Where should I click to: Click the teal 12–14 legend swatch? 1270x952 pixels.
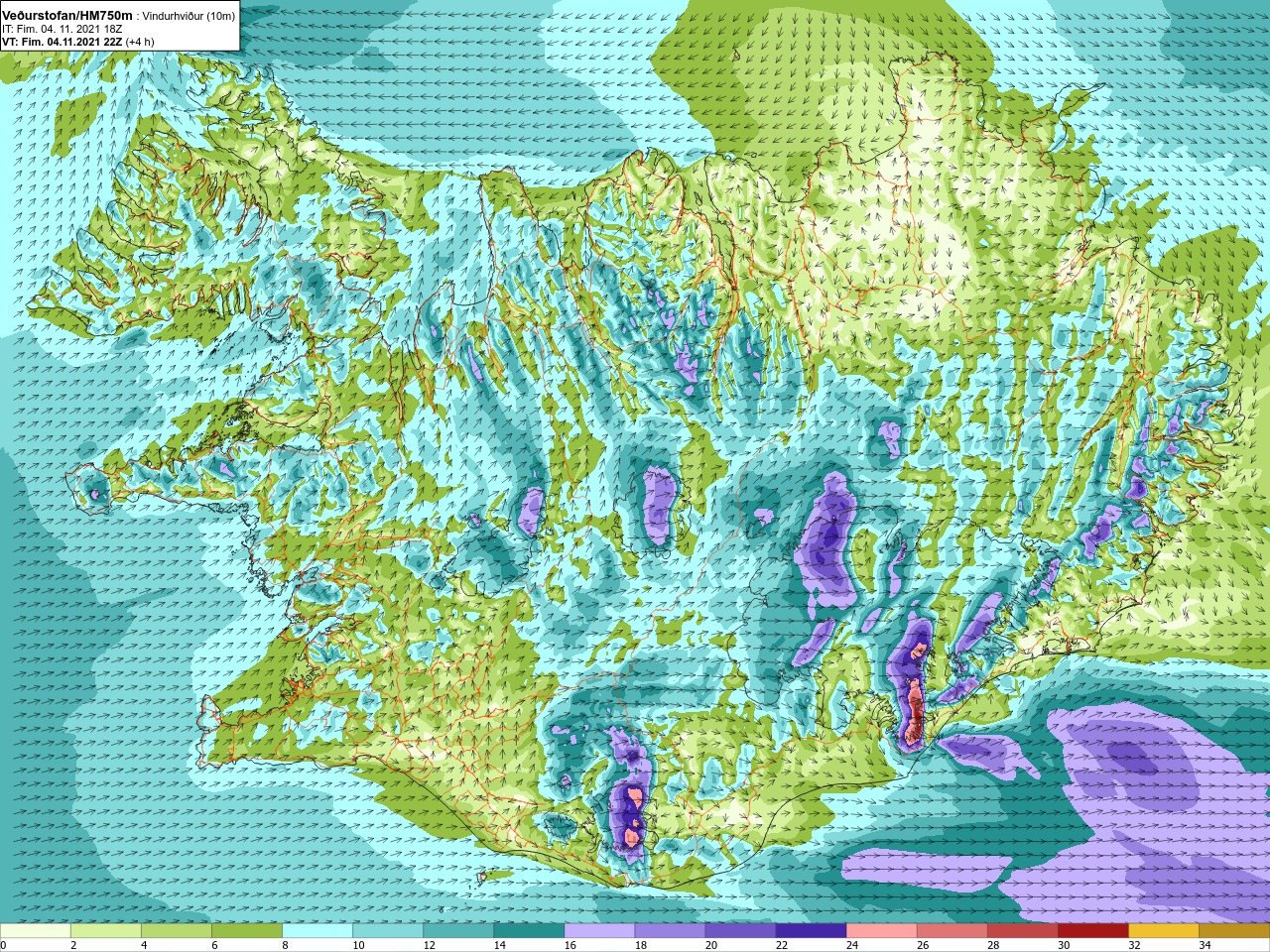(x=458, y=931)
